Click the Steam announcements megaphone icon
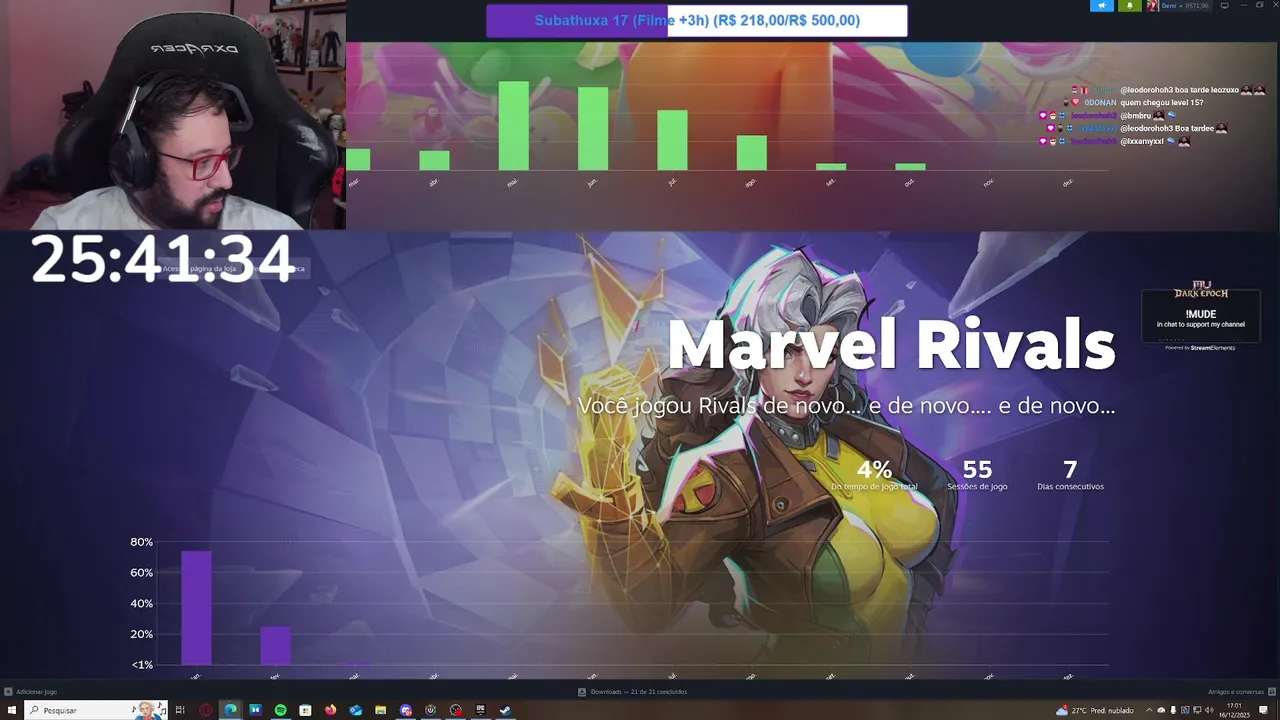The width and height of the screenshot is (1280, 720). 1102,5
